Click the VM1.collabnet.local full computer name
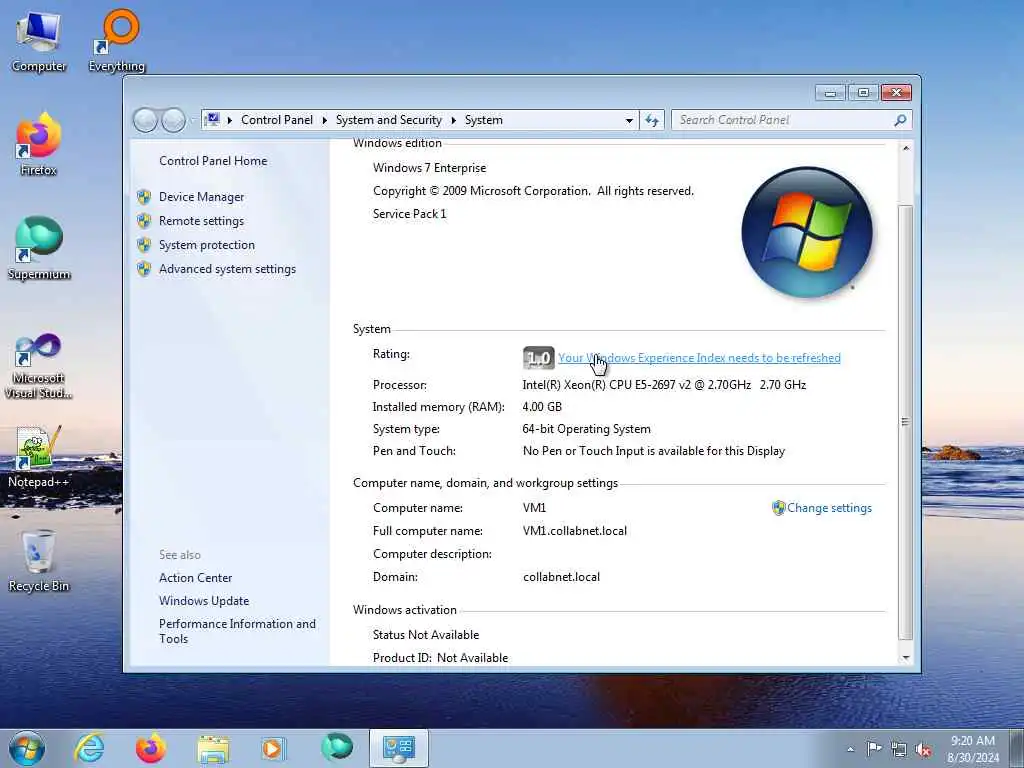This screenshot has width=1024, height=768. coord(575,531)
